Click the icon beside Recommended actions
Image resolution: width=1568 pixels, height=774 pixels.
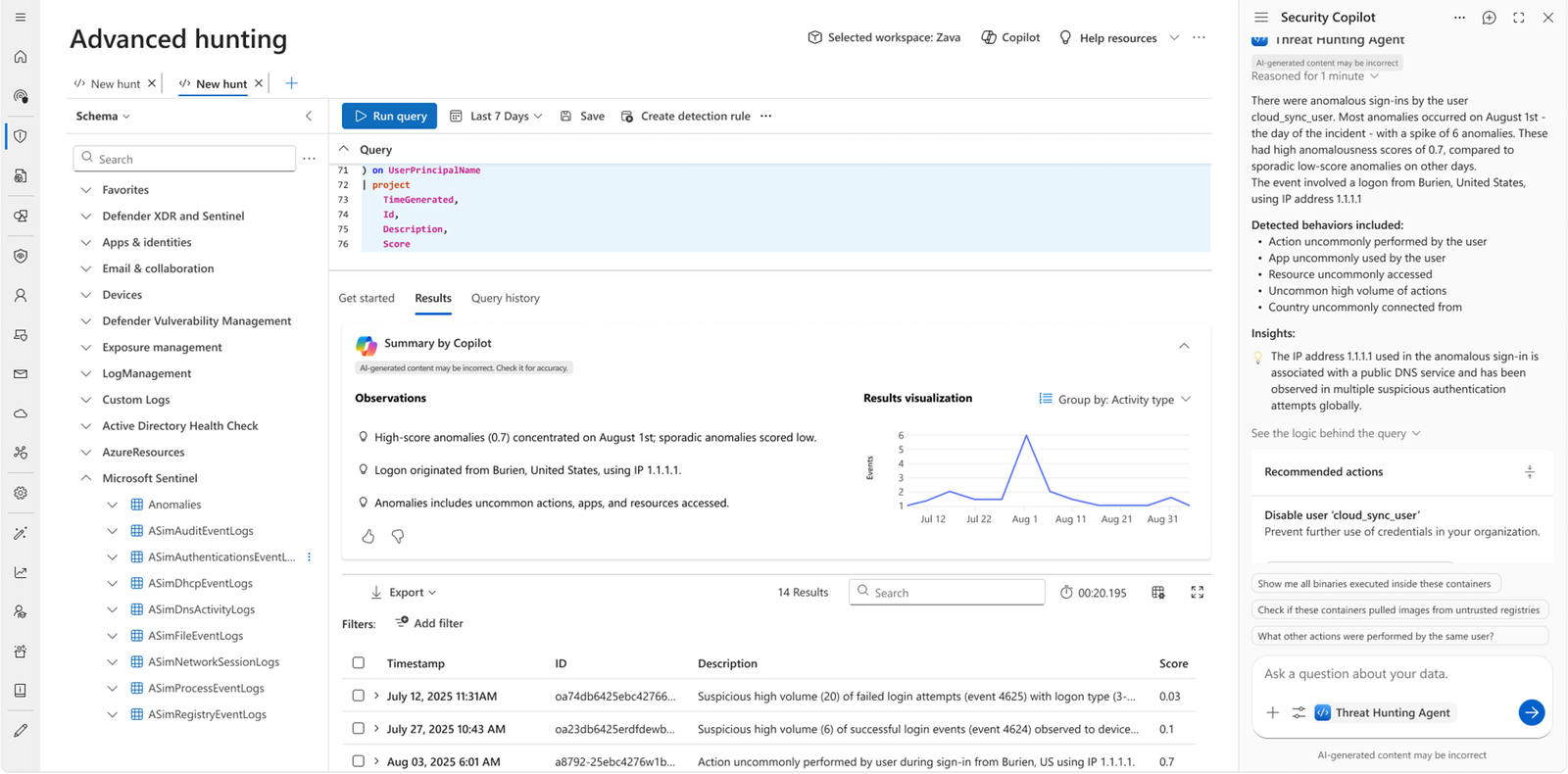[1530, 472]
